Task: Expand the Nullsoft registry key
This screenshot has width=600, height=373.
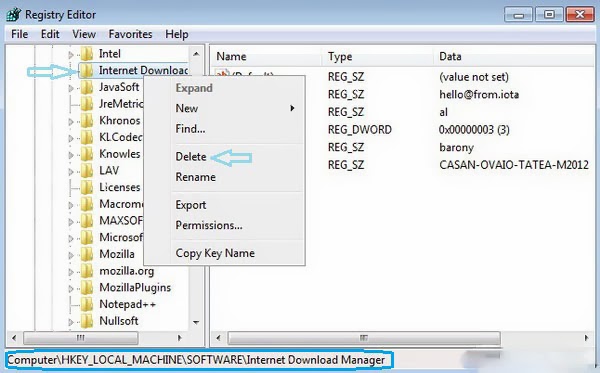Action: coord(71,322)
